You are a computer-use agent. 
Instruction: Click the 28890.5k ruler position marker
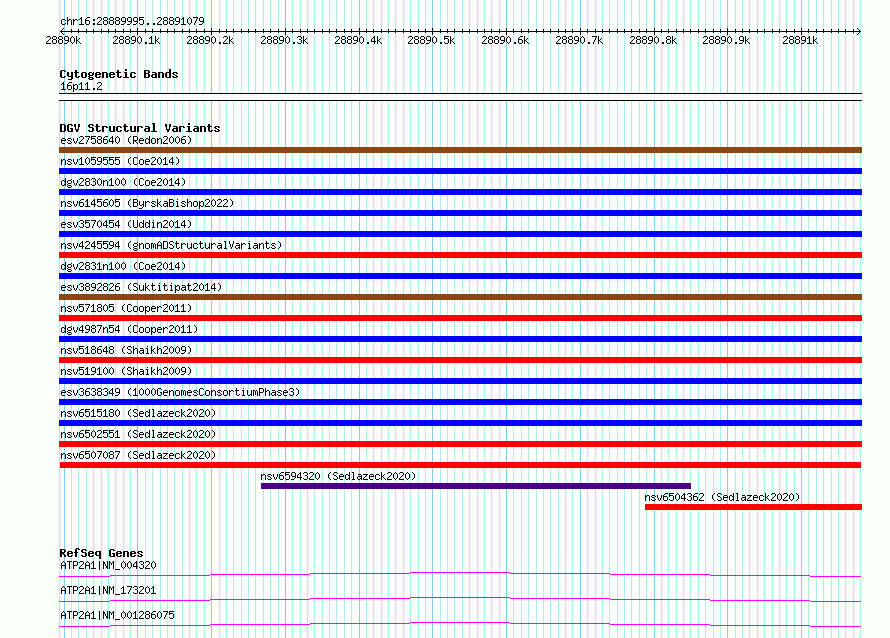(x=431, y=40)
